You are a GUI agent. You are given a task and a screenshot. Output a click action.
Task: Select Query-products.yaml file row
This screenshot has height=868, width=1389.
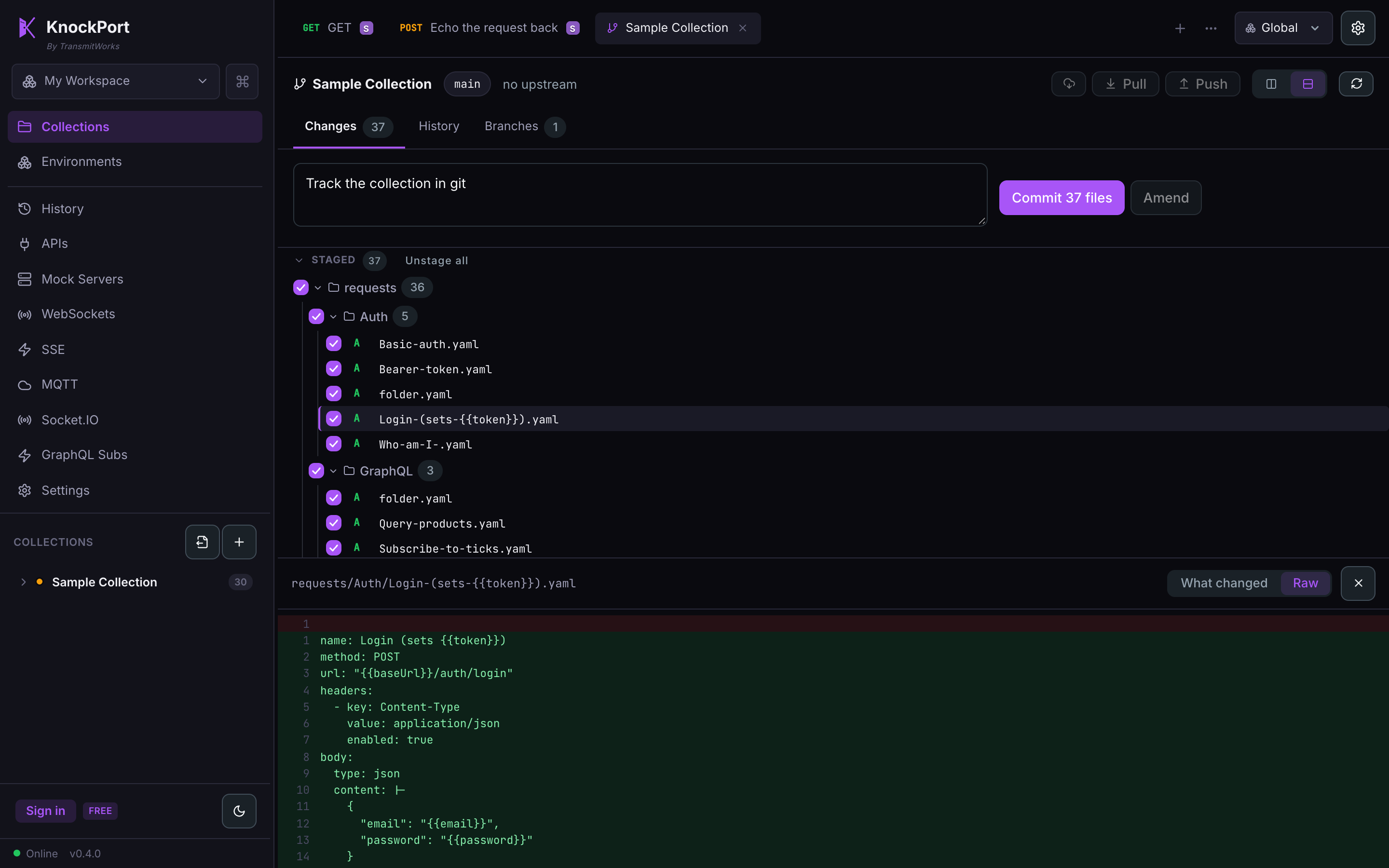tap(853, 523)
